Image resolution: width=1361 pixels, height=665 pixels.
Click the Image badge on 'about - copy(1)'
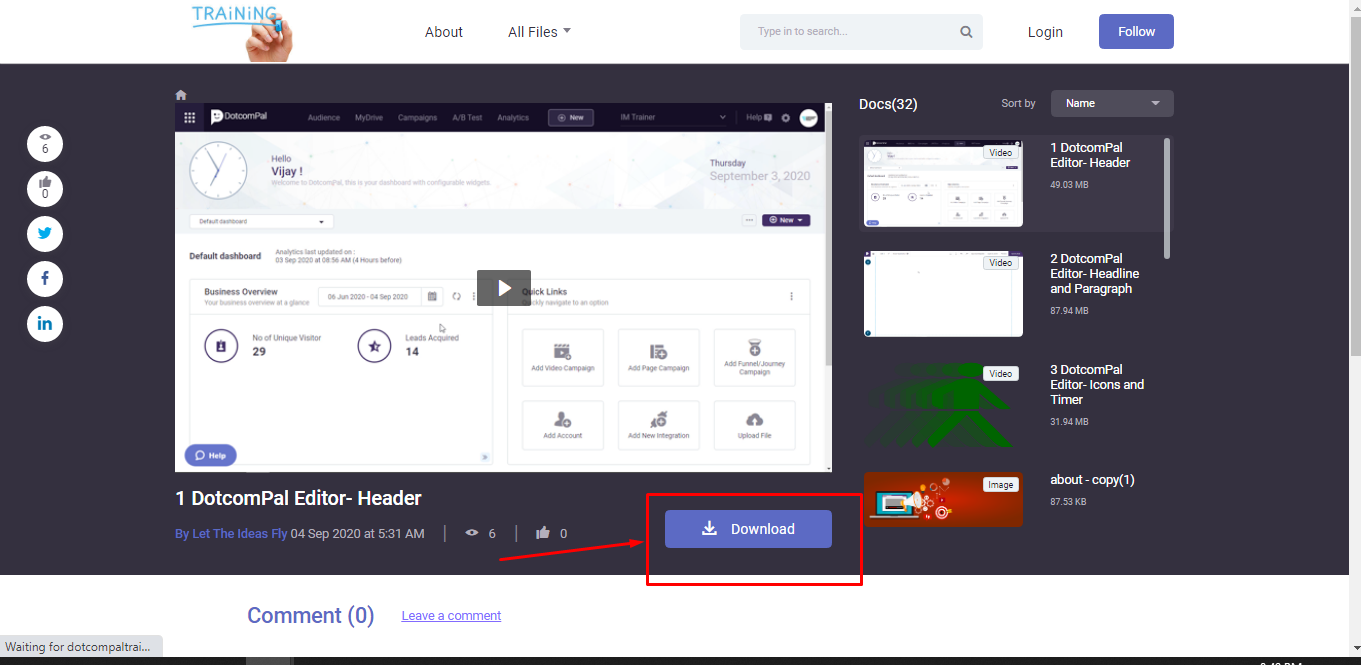point(1000,485)
